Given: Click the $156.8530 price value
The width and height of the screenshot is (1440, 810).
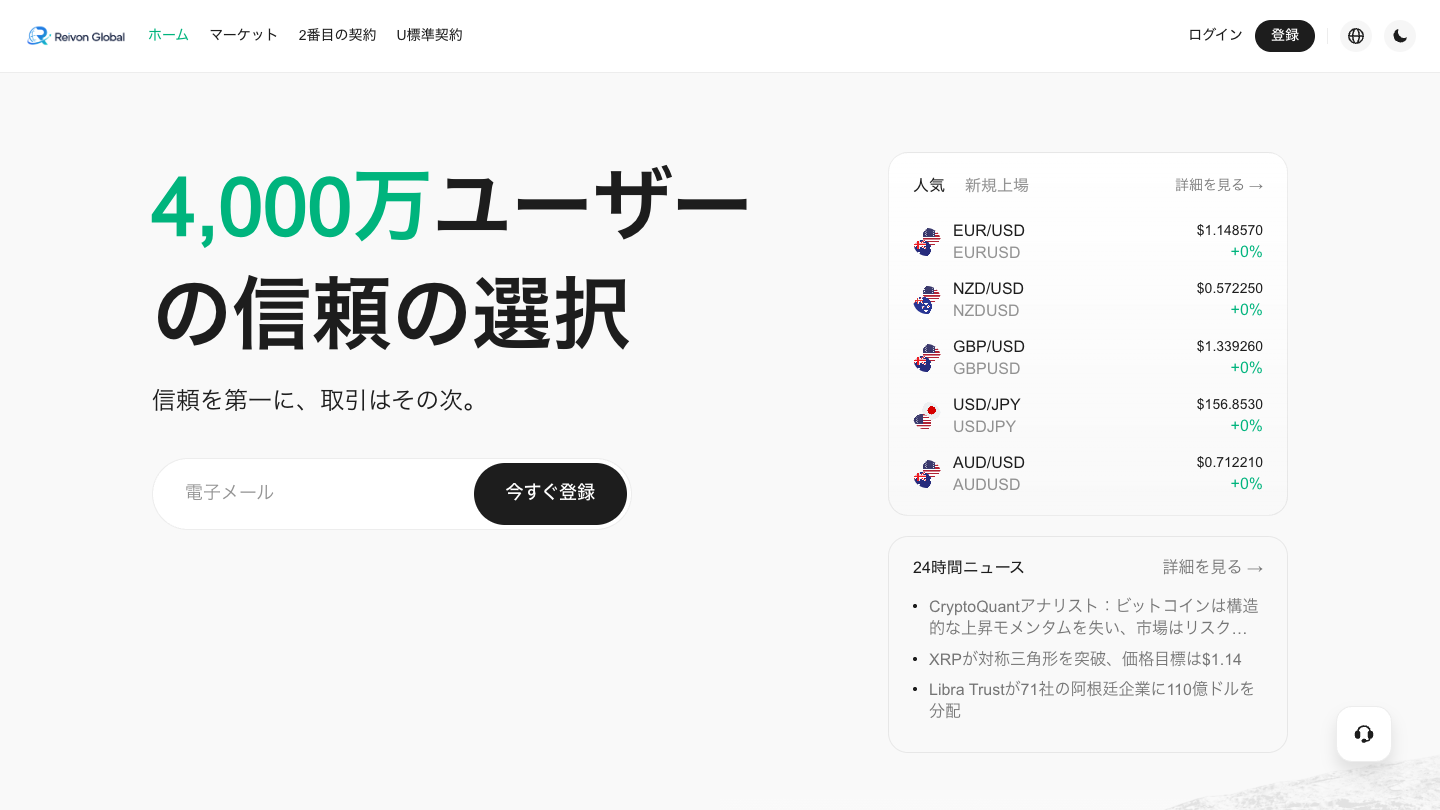Looking at the screenshot, I should [x=1230, y=405].
